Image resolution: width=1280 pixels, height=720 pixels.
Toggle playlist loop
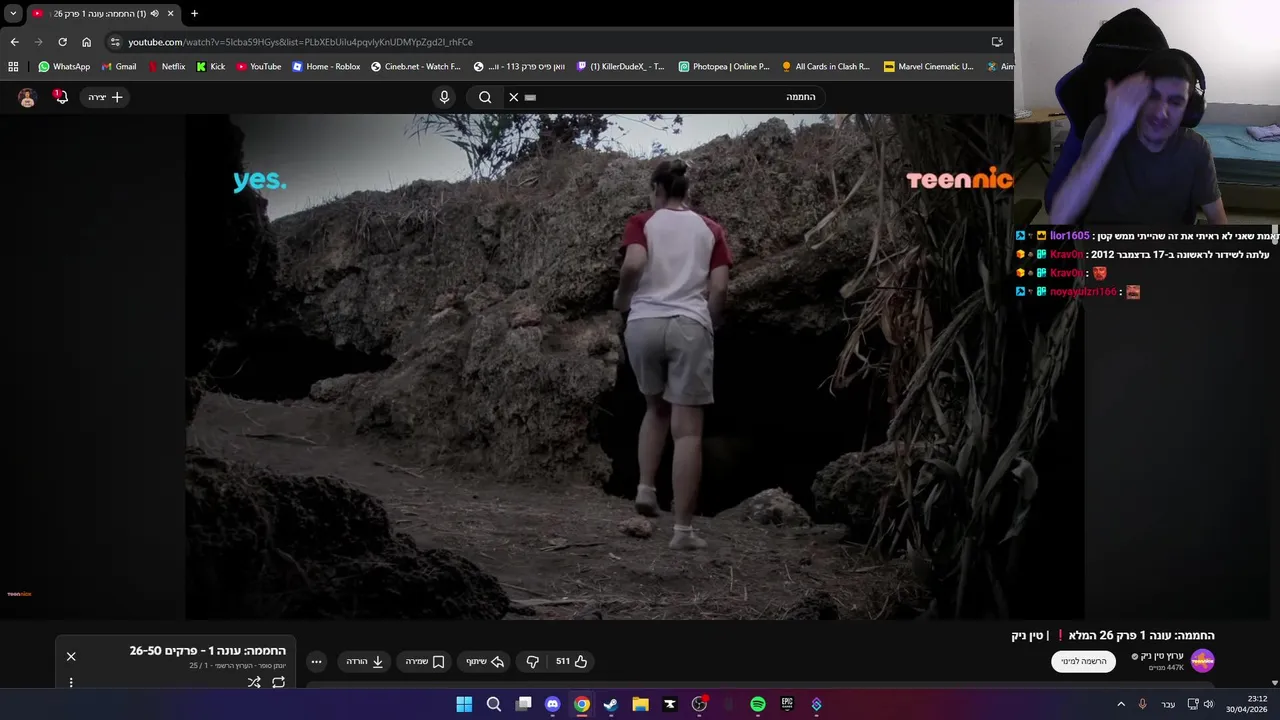tap(278, 682)
